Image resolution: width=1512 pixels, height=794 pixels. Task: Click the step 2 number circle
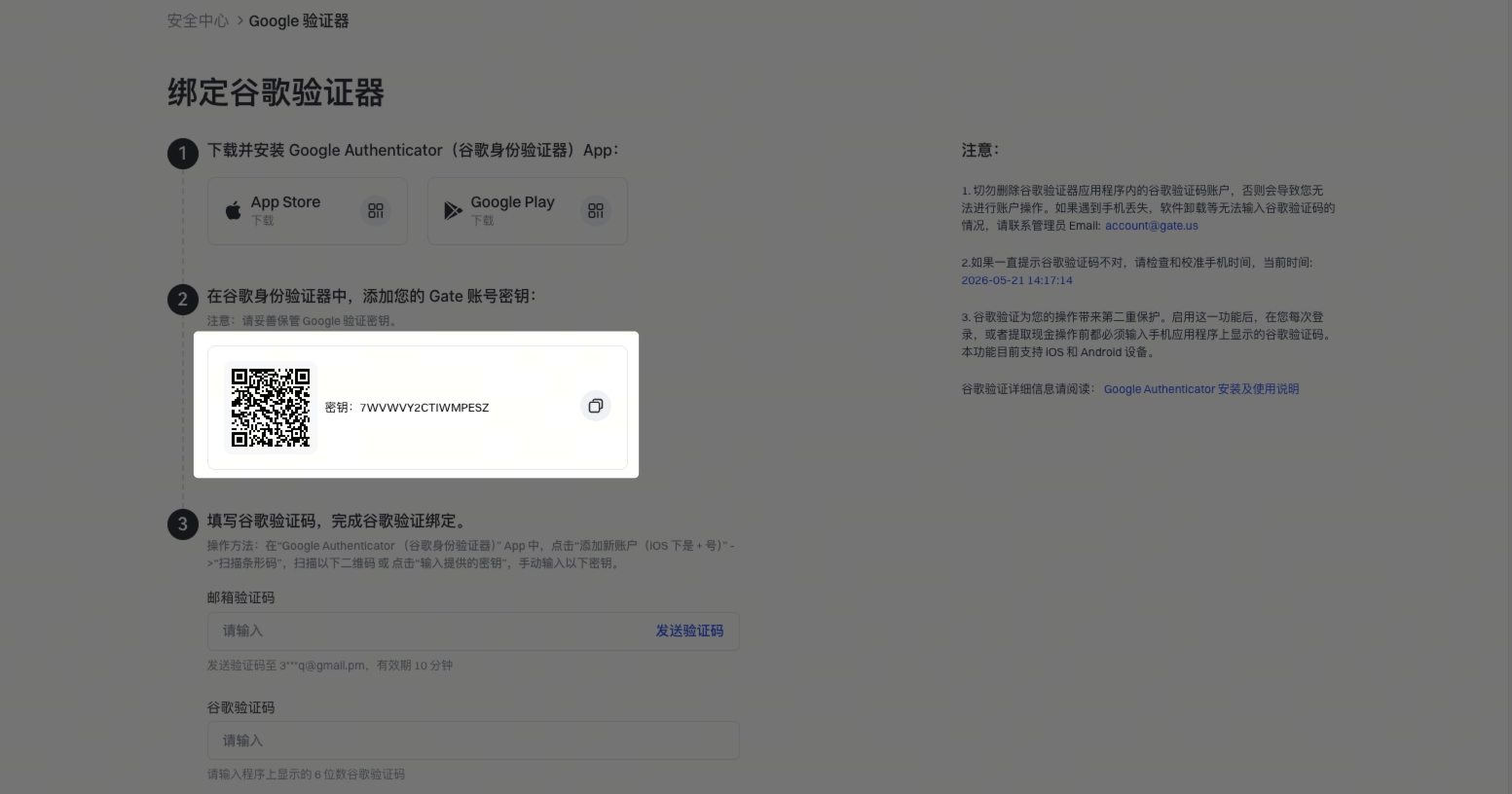(x=182, y=299)
